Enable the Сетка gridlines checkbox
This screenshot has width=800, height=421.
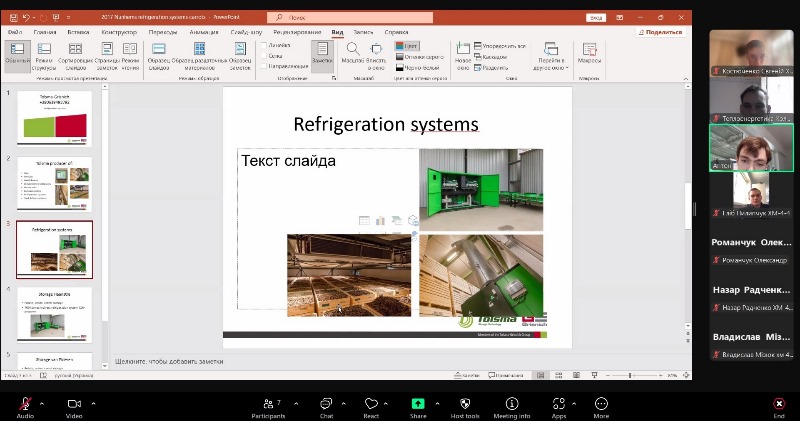click(264, 56)
